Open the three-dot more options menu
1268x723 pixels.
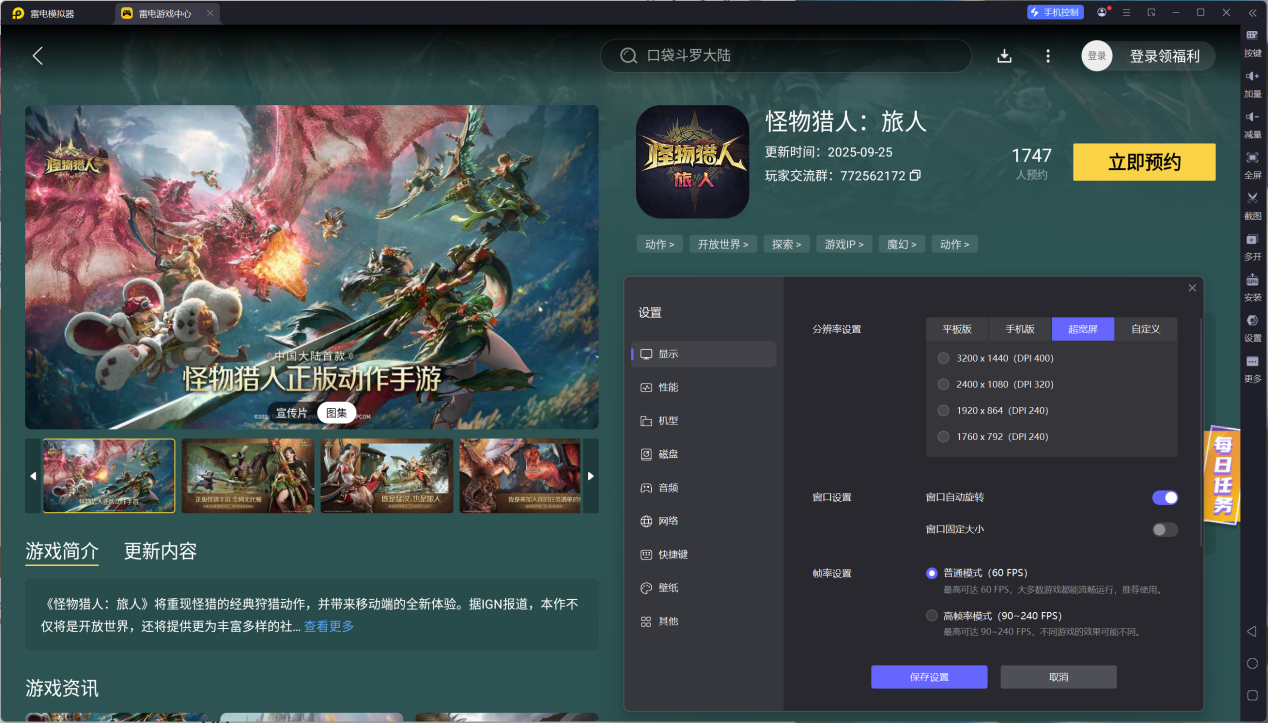coord(1048,56)
